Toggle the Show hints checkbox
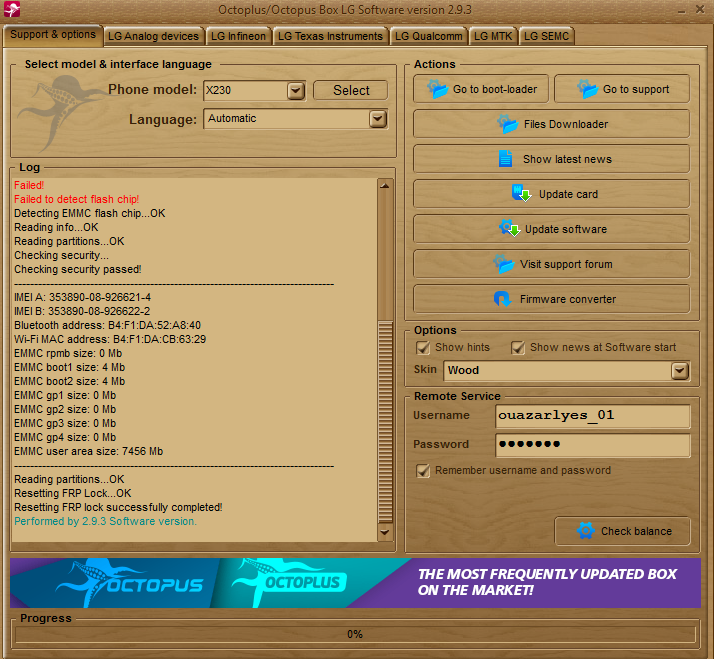This screenshot has height=659, width=714. (x=423, y=347)
